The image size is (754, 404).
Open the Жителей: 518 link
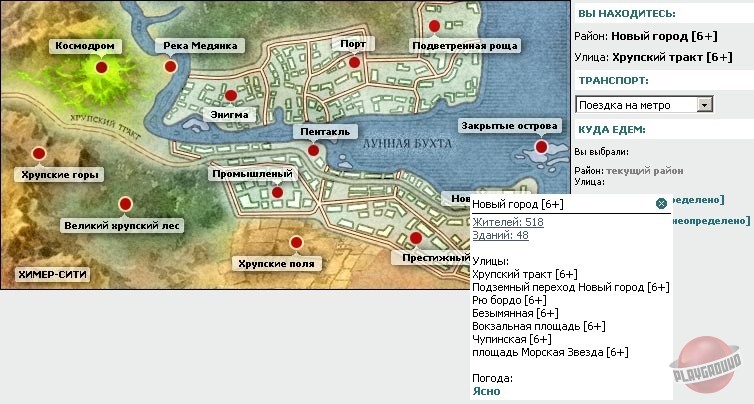pyautogui.click(x=507, y=222)
